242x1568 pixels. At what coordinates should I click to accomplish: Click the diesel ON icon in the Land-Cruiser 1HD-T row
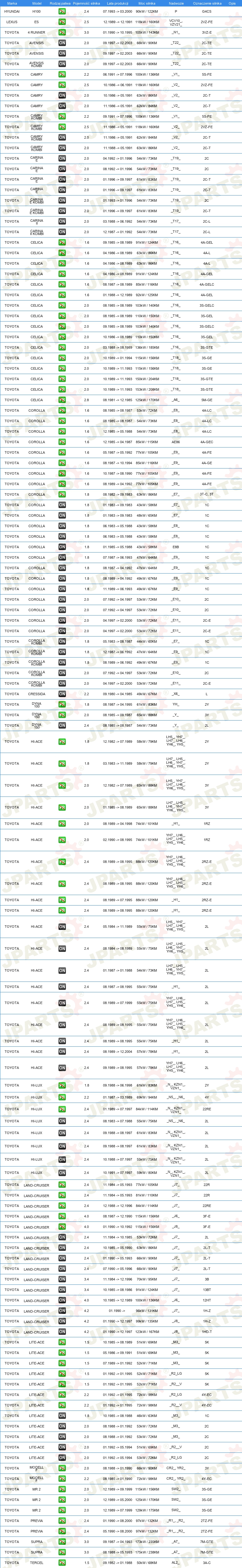pyautogui.click(x=62, y=1332)
